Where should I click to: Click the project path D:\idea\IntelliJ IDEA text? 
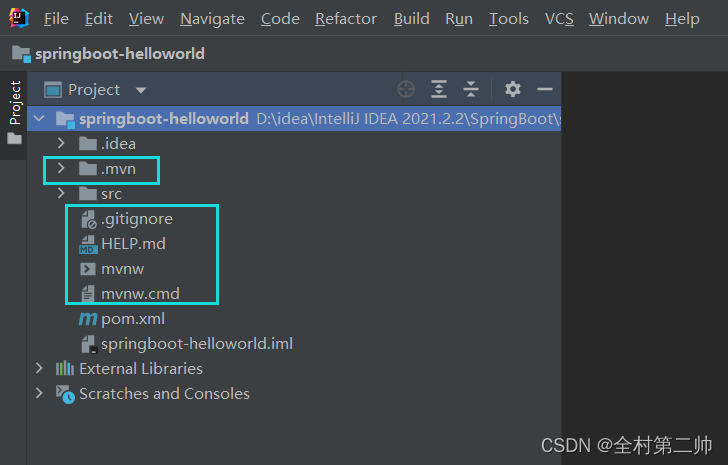pyautogui.click(x=409, y=119)
